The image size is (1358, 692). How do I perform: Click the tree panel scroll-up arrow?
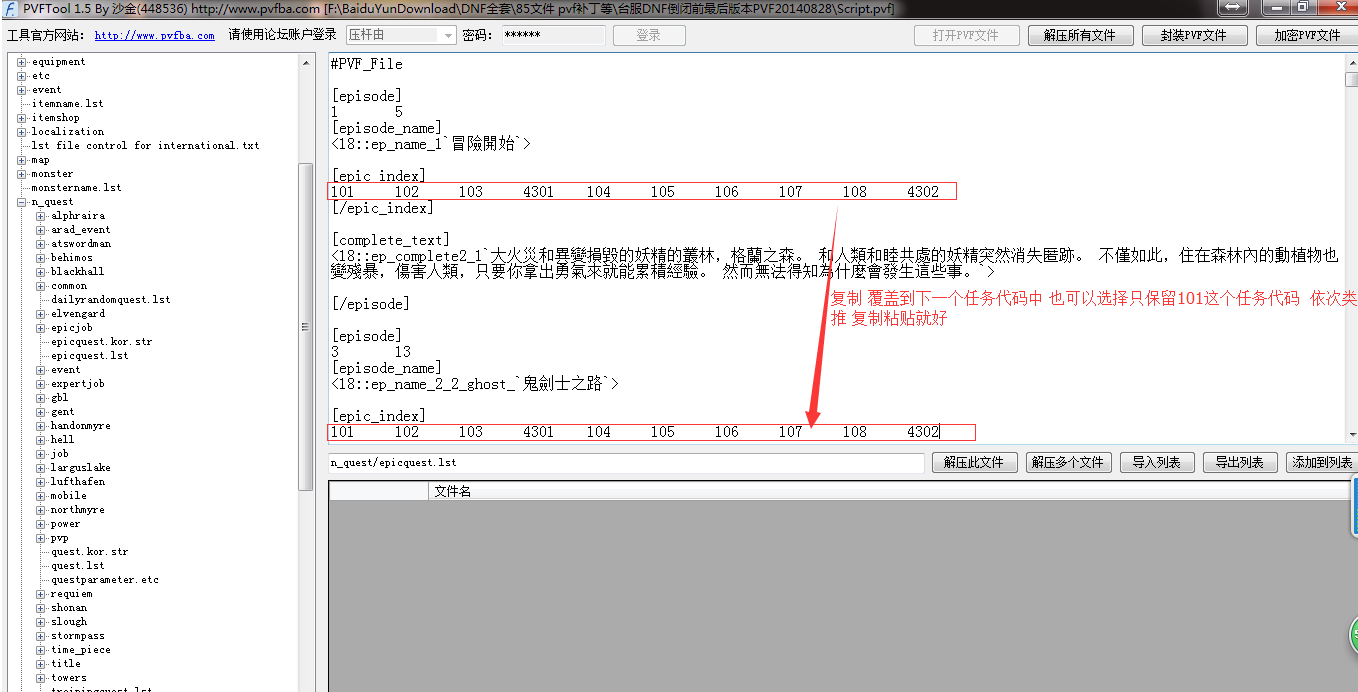pyautogui.click(x=306, y=62)
